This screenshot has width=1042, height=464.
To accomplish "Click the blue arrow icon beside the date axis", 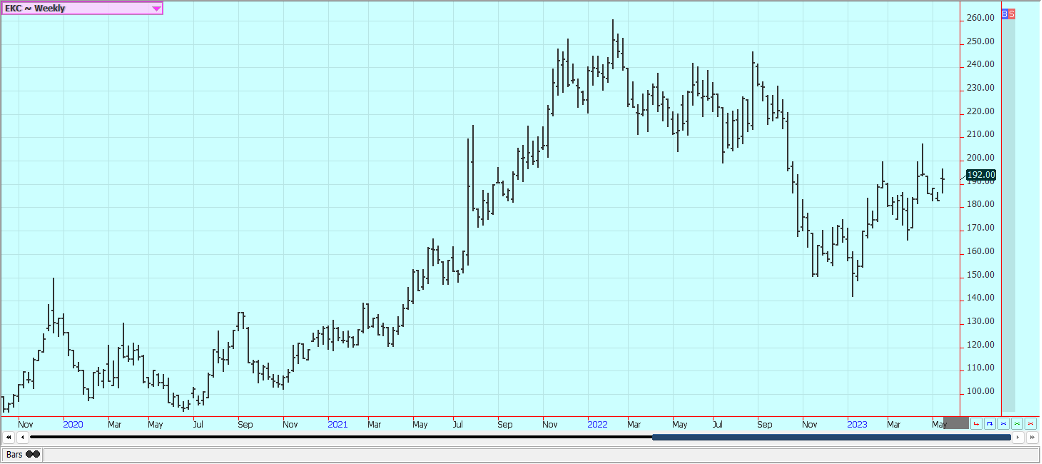I will pos(990,424).
